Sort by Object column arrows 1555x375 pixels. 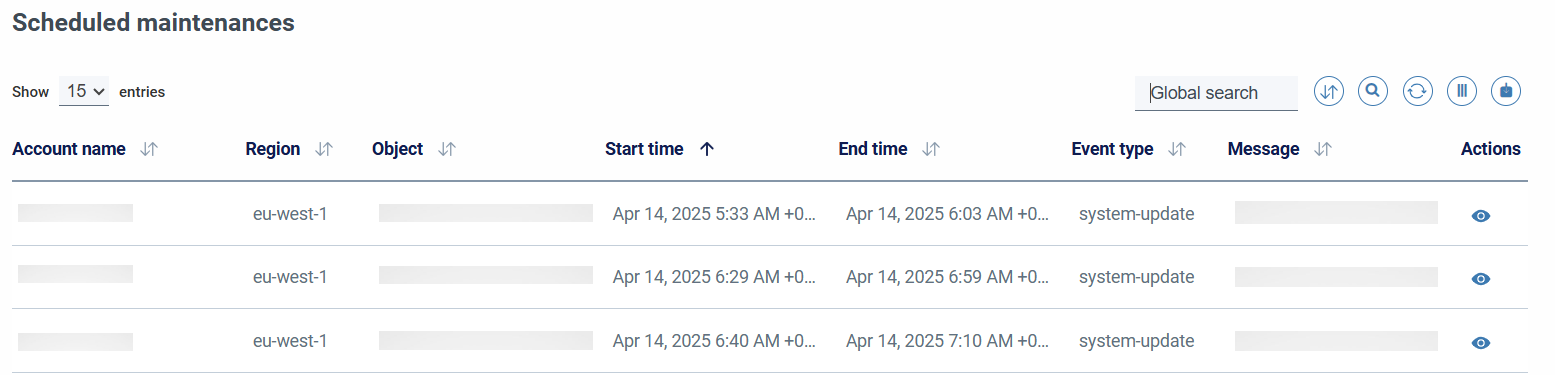click(447, 149)
